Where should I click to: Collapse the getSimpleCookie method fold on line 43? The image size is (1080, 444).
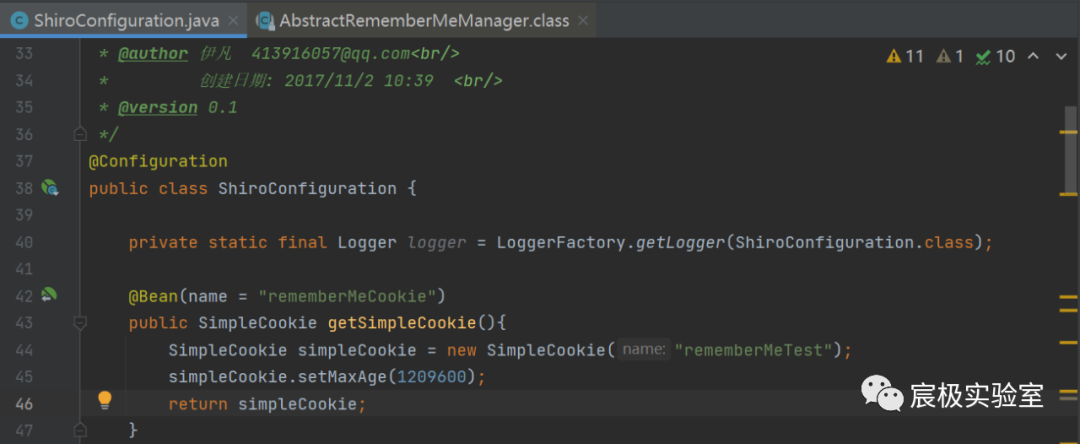80,323
